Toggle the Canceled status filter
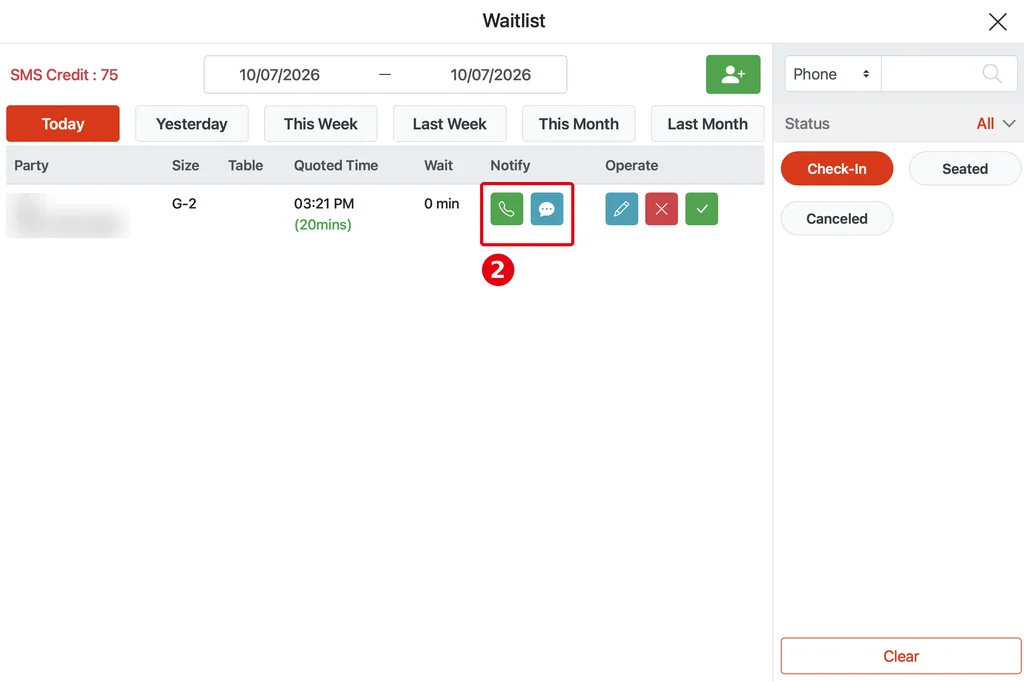Screen dimensions: 1024x682 coord(837,218)
